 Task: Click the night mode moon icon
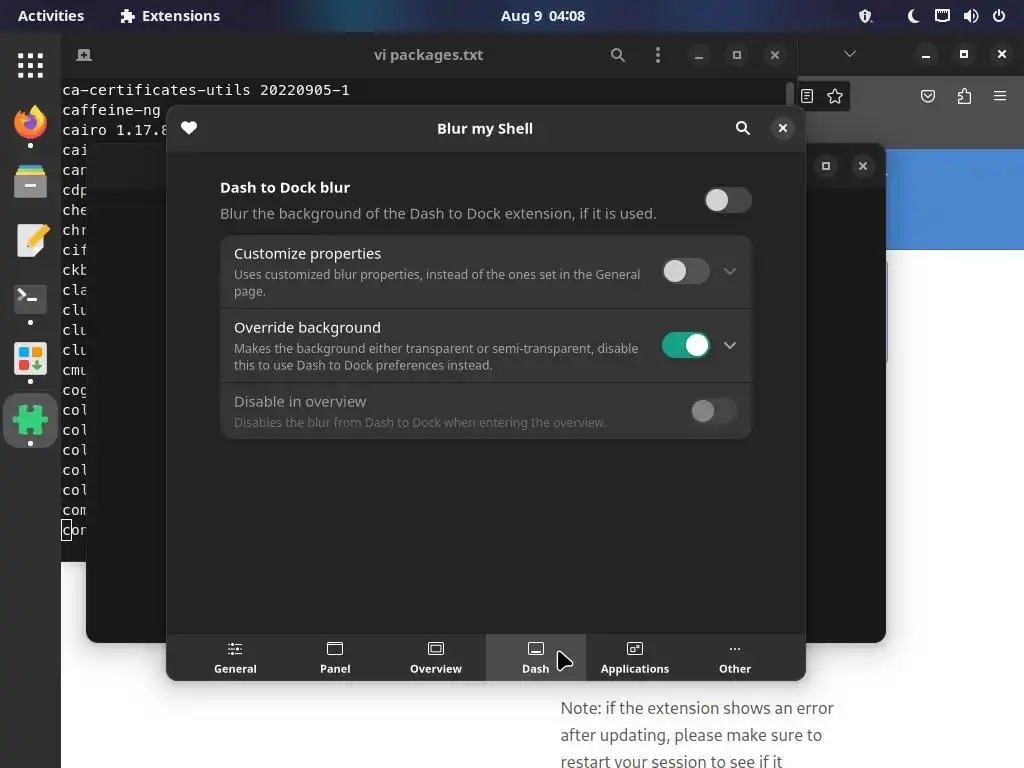tap(914, 16)
